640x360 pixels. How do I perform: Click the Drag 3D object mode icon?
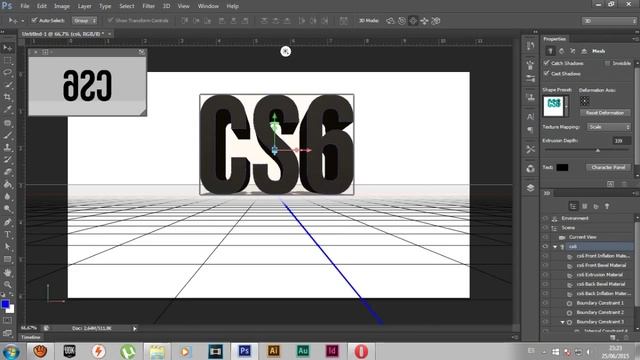[x=413, y=20]
